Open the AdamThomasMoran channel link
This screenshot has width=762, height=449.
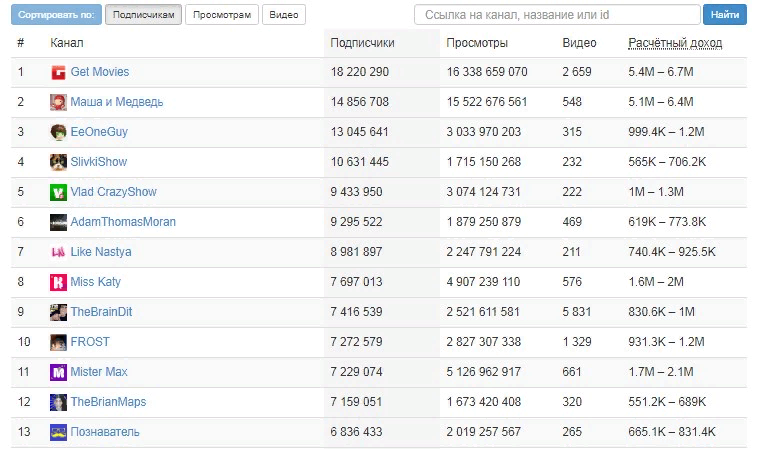(123, 222)
